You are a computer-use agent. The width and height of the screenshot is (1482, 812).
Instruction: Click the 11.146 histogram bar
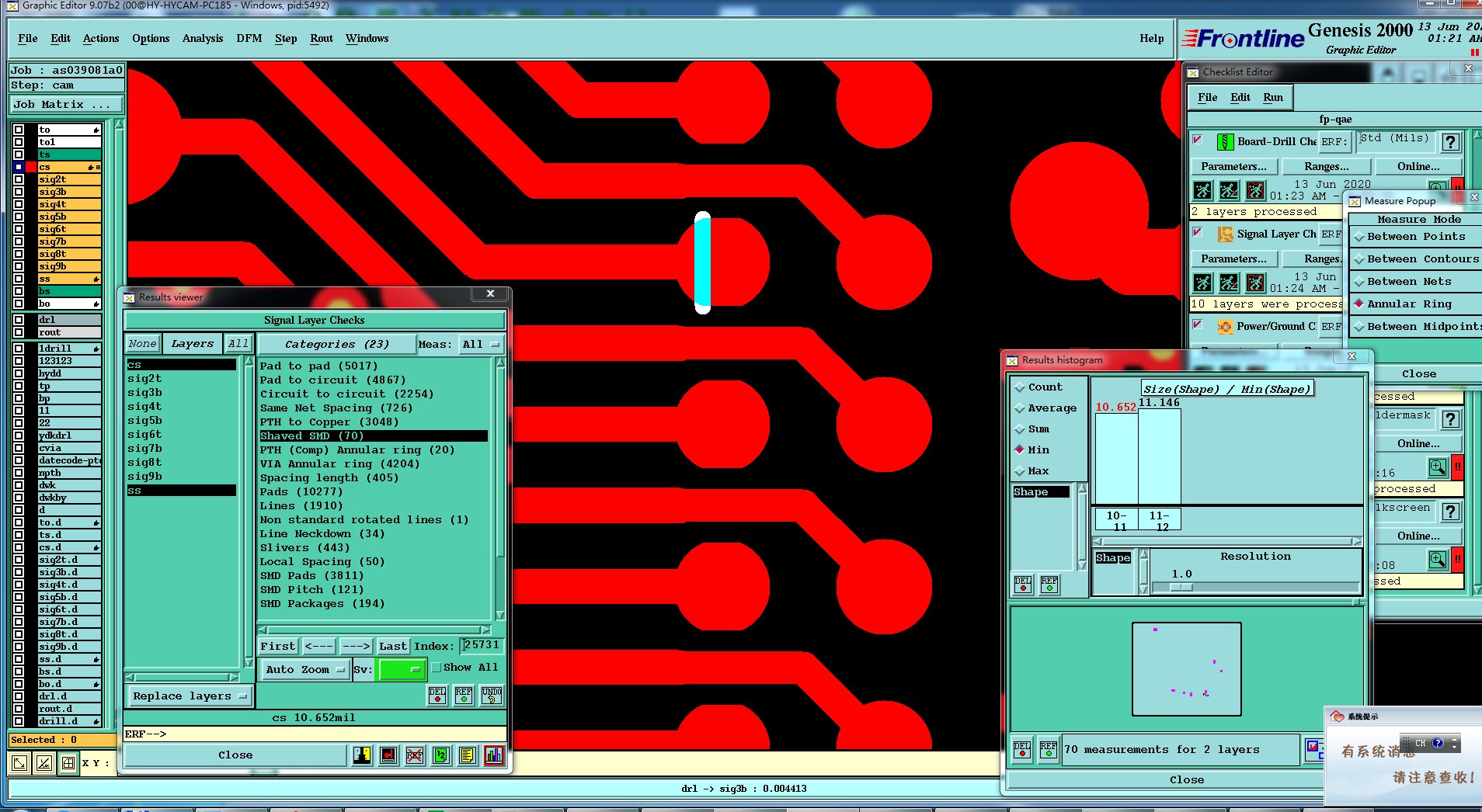click(x=1159, y=456)
